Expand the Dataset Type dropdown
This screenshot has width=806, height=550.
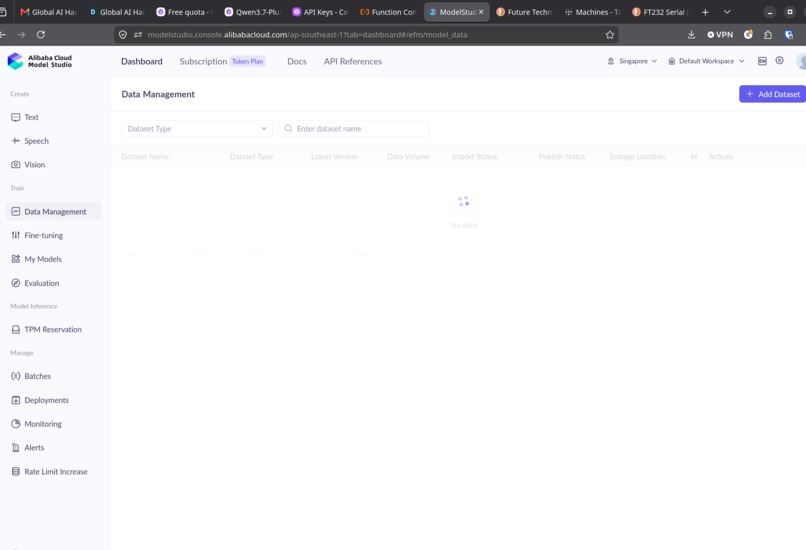click(x=197, y=129)
